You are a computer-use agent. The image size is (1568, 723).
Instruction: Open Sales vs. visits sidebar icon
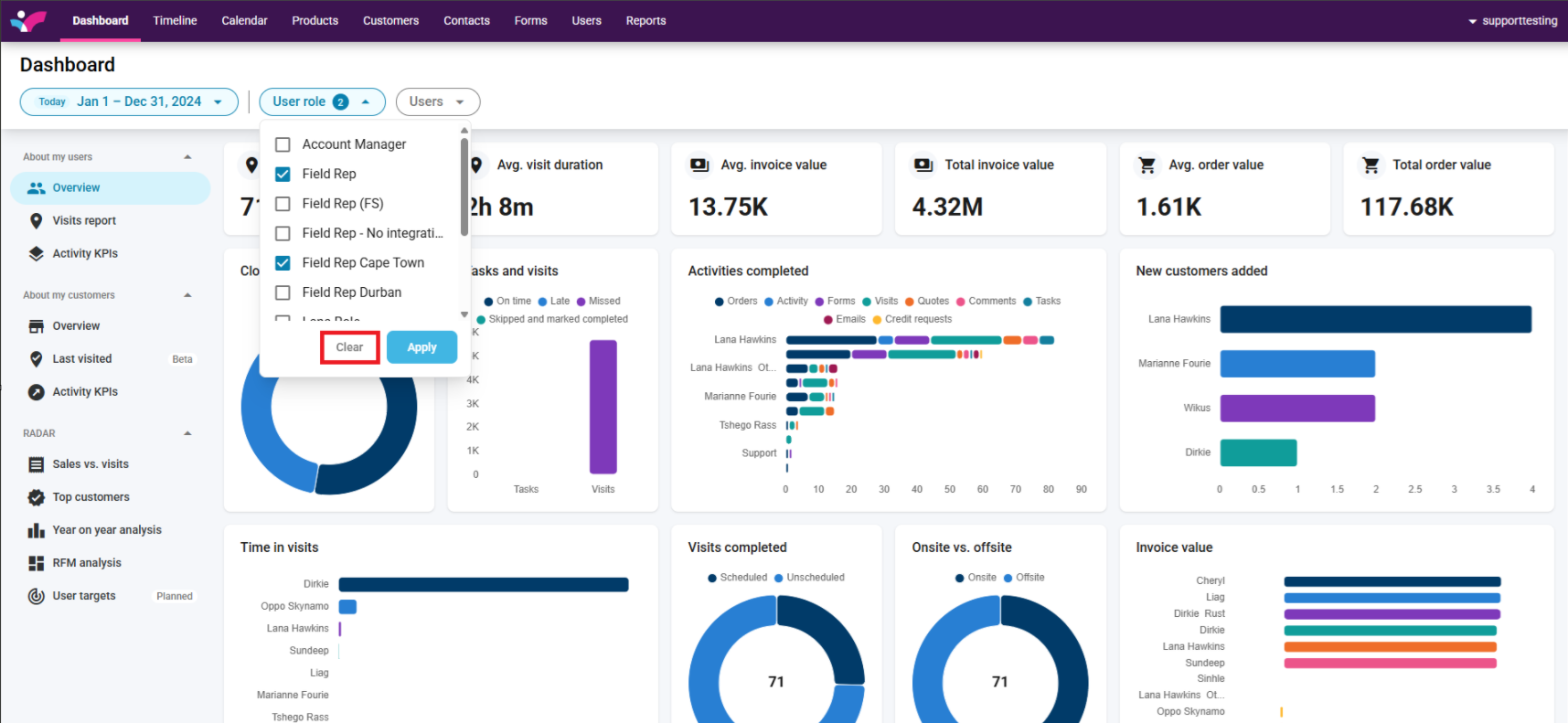(x=37, y=464)
